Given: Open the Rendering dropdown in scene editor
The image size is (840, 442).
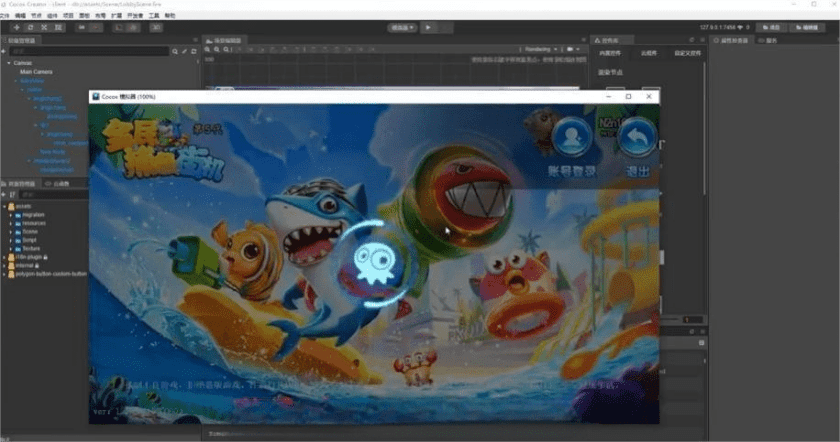Looking at the screenshot, I should coord(539,49).
